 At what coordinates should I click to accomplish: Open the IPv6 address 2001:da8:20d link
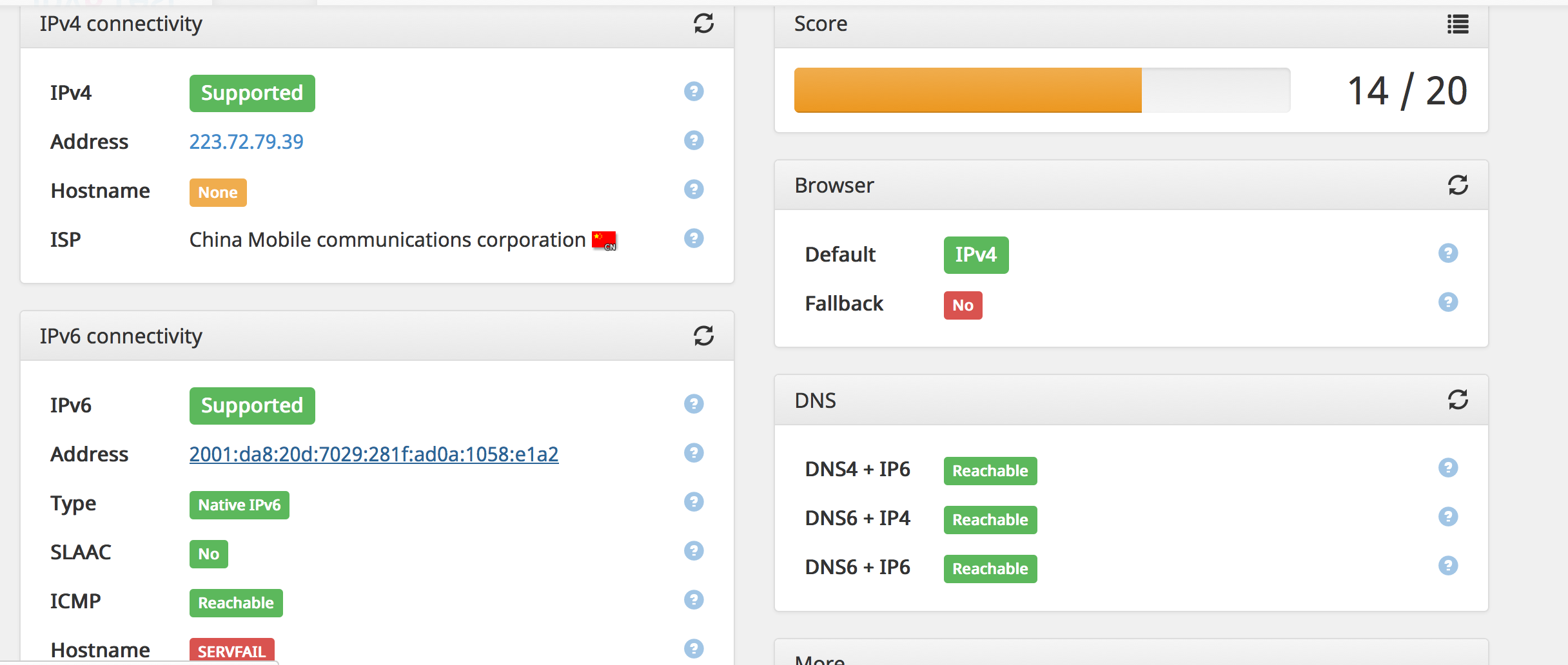pyautogui.click(x=374, y=454)
